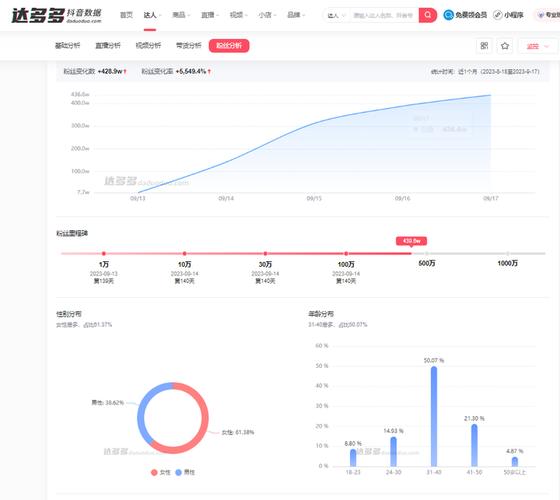Click the 09/17 x-axis label
This screenshot has width=560, height=500.
tap(491, 198)
